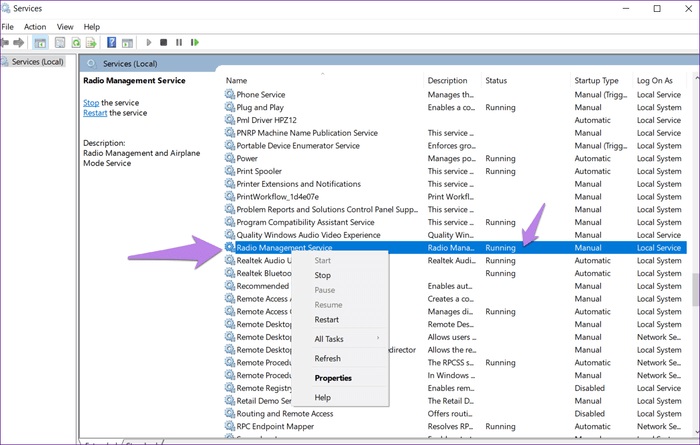Sort the list by the Name column header
This screenshot has height=445, width=700.
[237, 80]
